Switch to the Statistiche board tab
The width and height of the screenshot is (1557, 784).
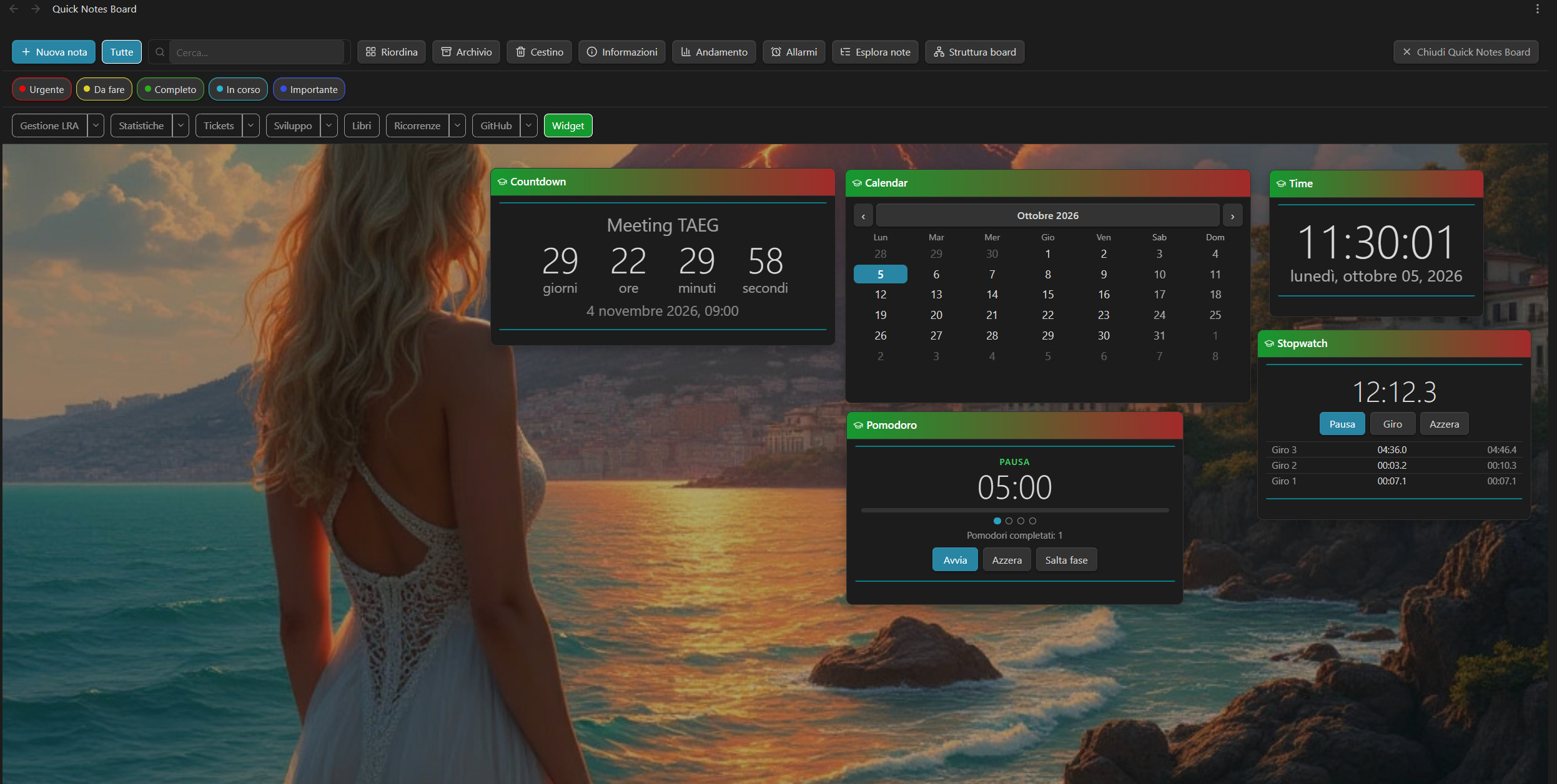tap(141, 125)
